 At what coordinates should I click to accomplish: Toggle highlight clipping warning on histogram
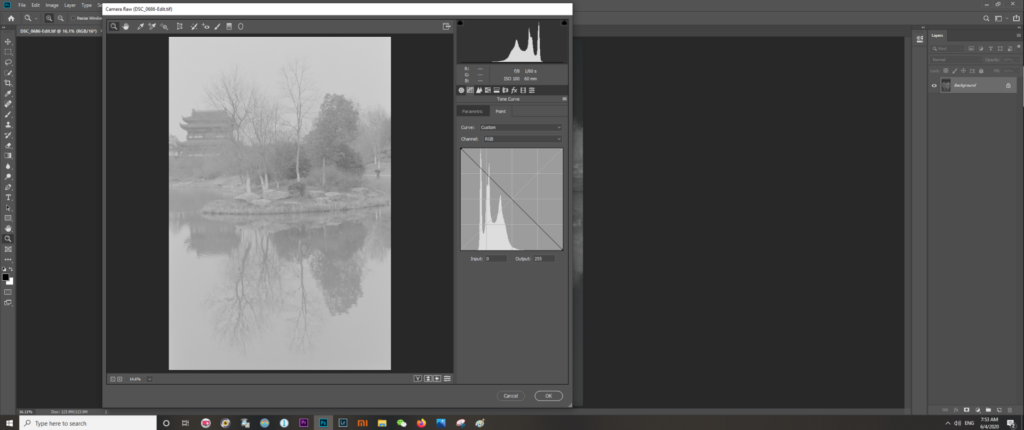[x=564, y=23]
